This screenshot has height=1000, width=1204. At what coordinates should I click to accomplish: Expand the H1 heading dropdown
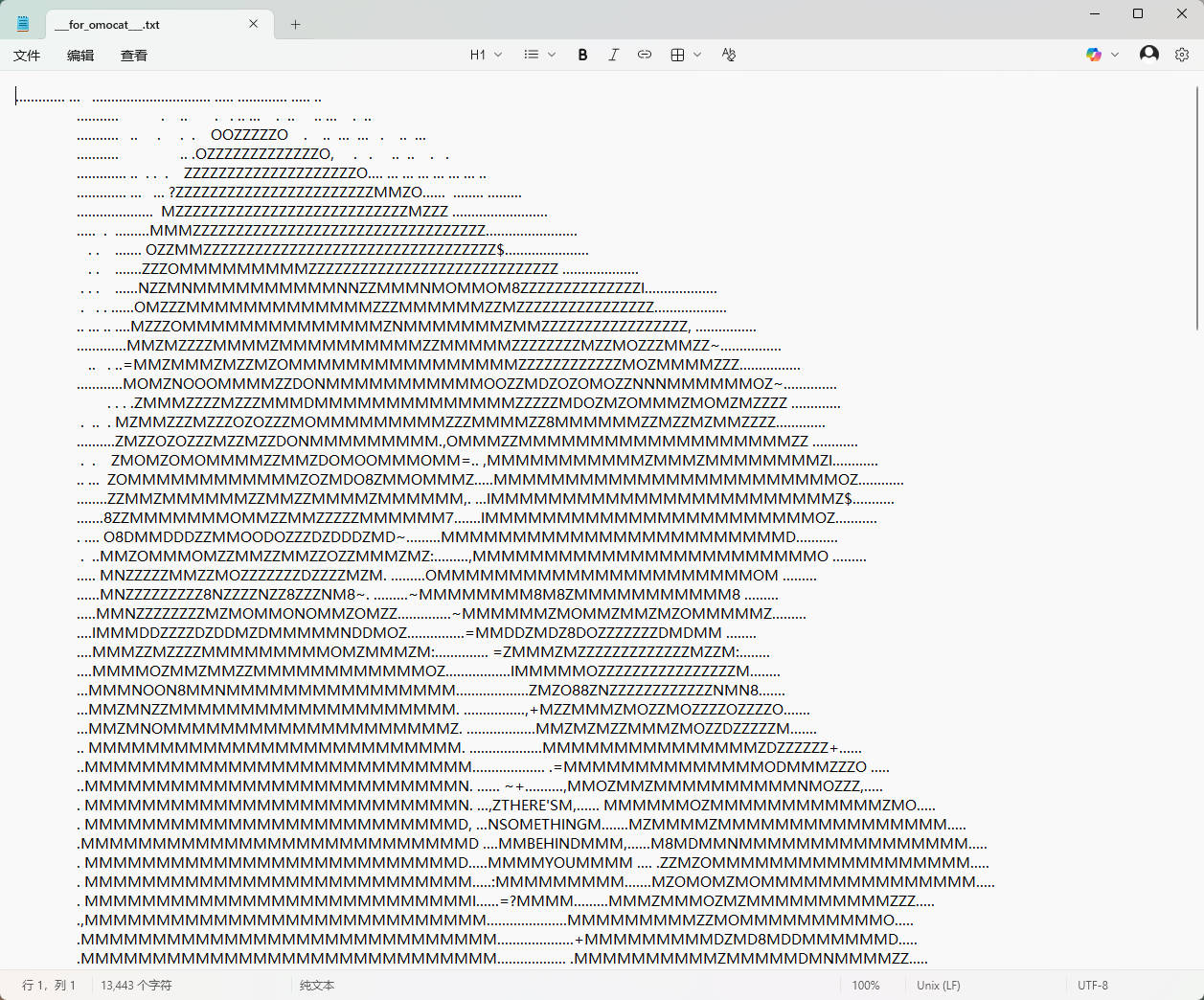click(x=486, y=55)
